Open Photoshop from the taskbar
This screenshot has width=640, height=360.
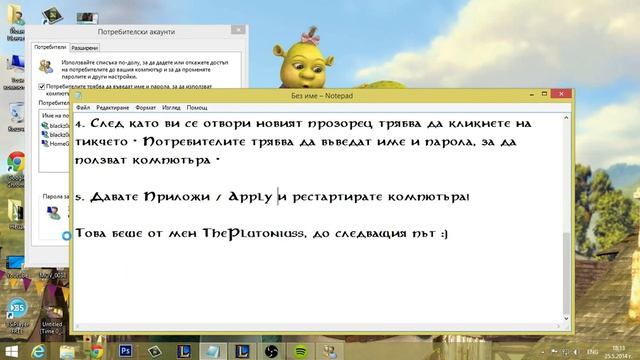click(126, 351)
